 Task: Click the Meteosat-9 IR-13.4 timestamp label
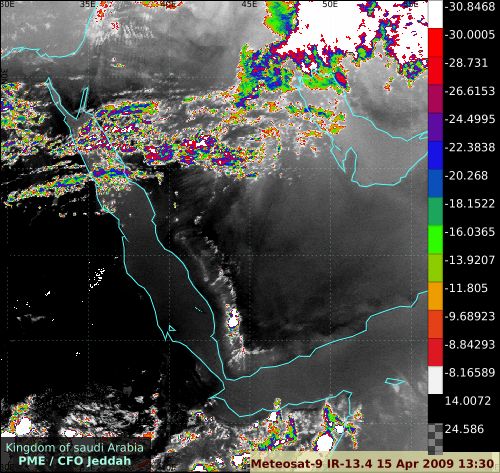click(372, 463)
